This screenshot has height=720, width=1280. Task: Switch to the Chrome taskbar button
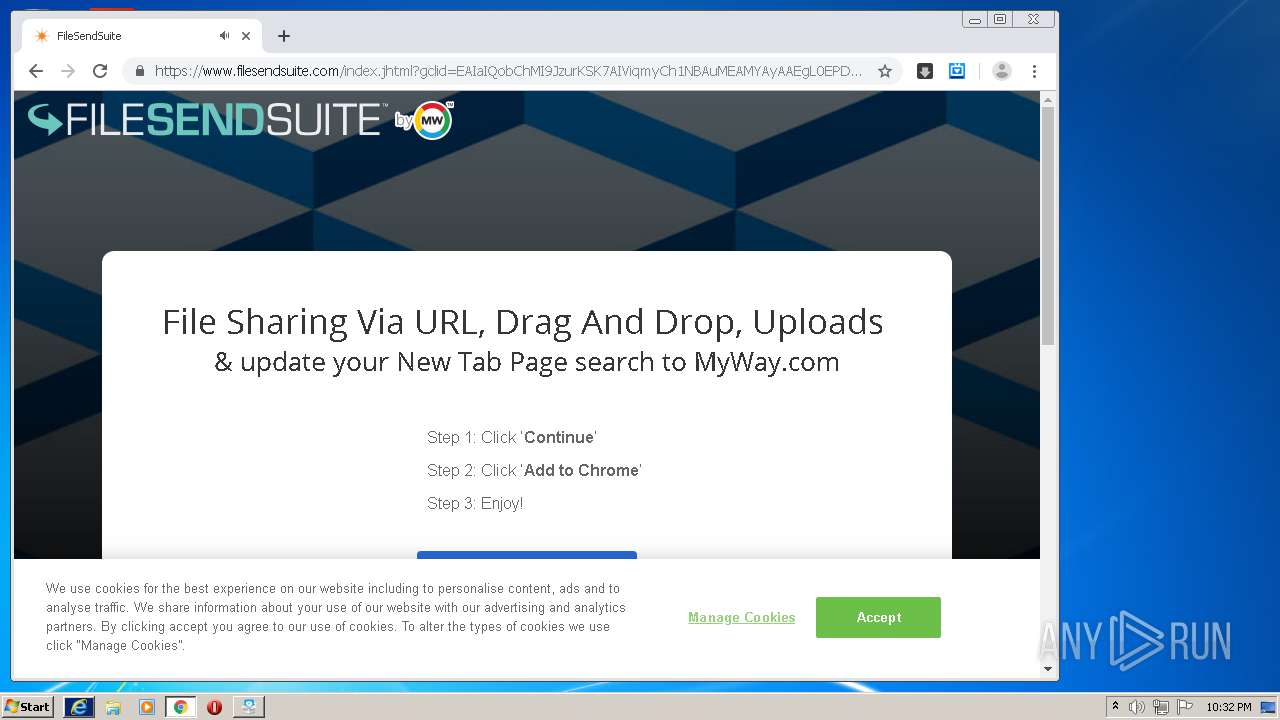tap(180, 707)
